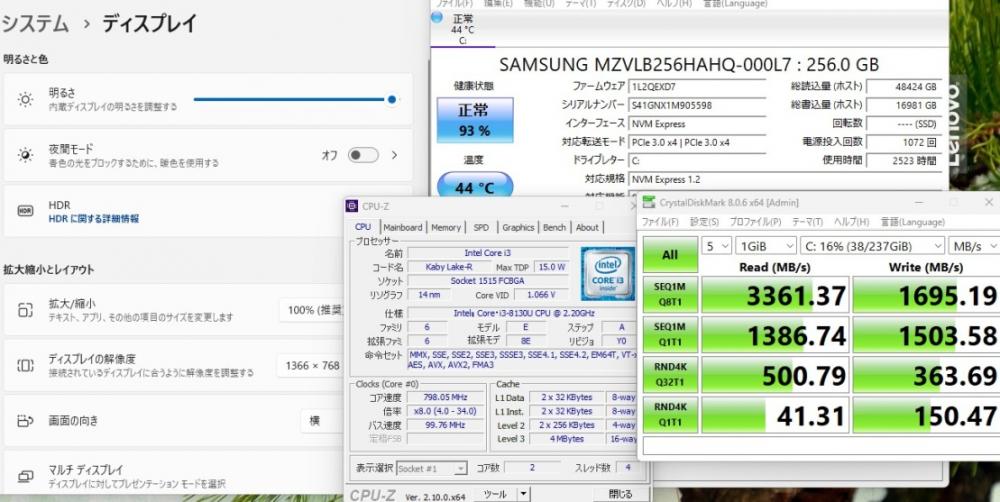Screen dimensions: 1000x502
Task: Click the 正常 93 % health status button
Action: pos(474,120)
